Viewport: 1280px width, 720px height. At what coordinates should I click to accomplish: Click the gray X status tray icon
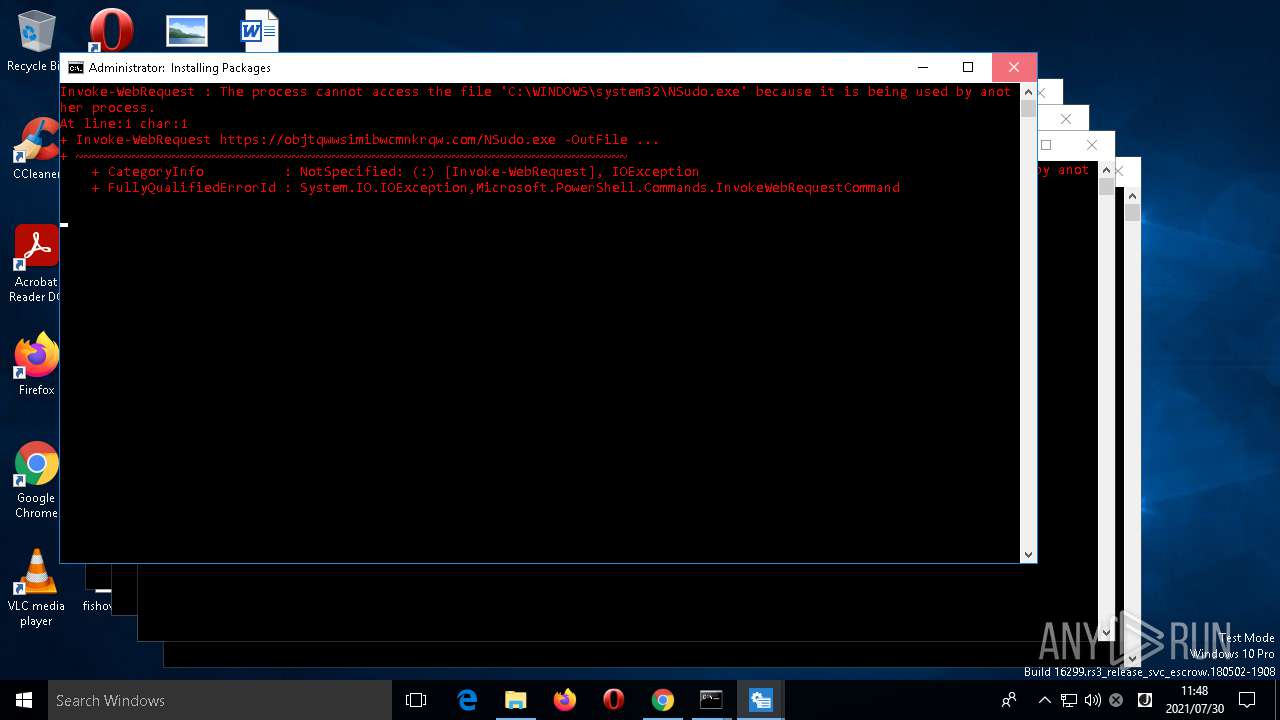point(1116,700)
